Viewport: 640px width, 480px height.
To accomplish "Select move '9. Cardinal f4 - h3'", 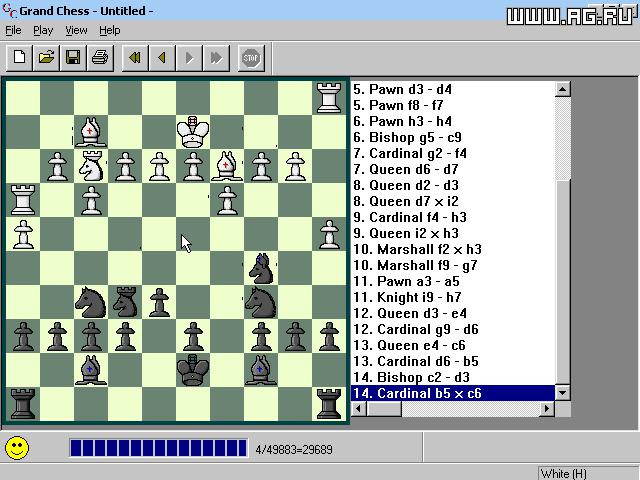I will [x=453, y=217].
